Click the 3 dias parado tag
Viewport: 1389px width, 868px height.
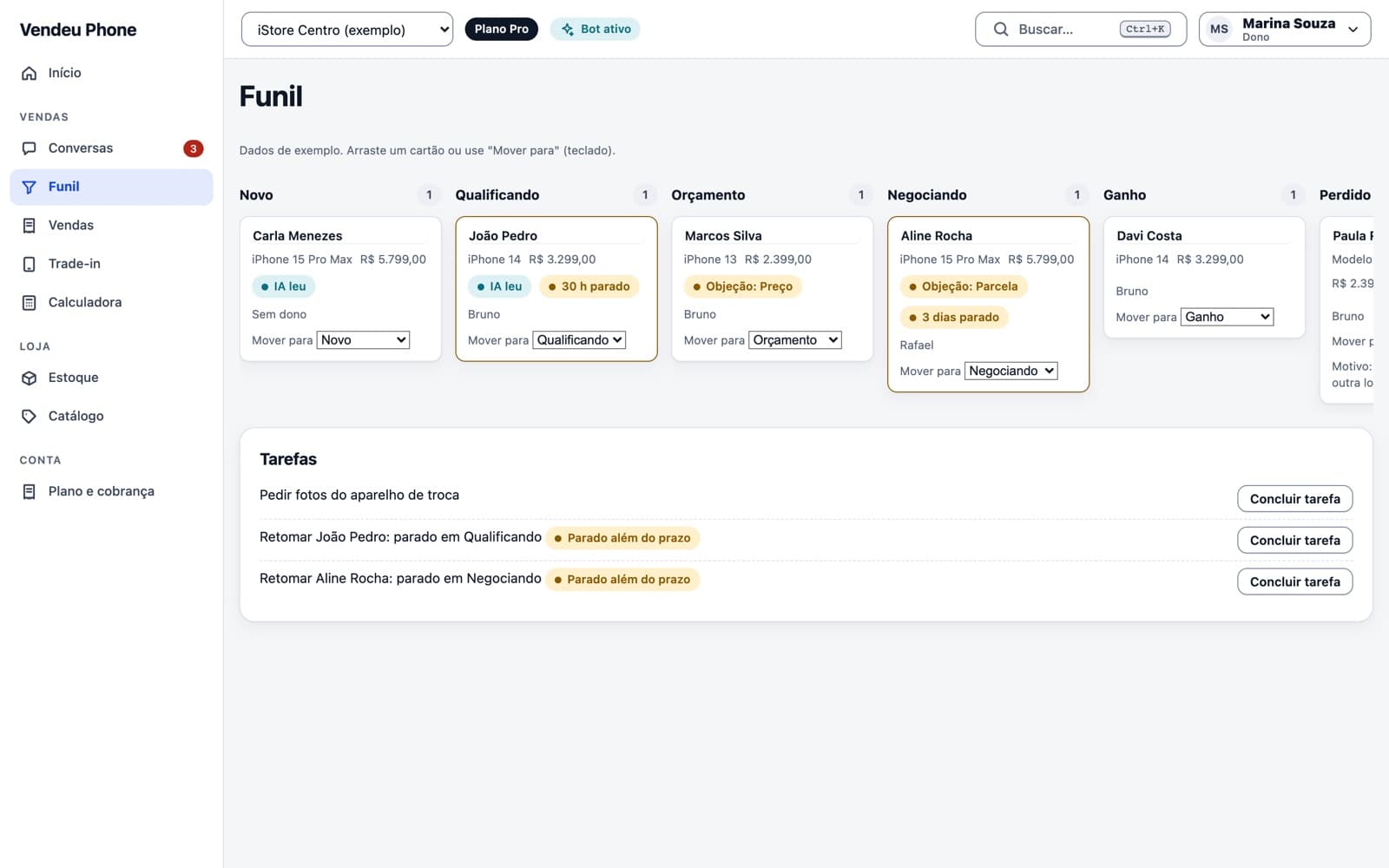point(954,318)
